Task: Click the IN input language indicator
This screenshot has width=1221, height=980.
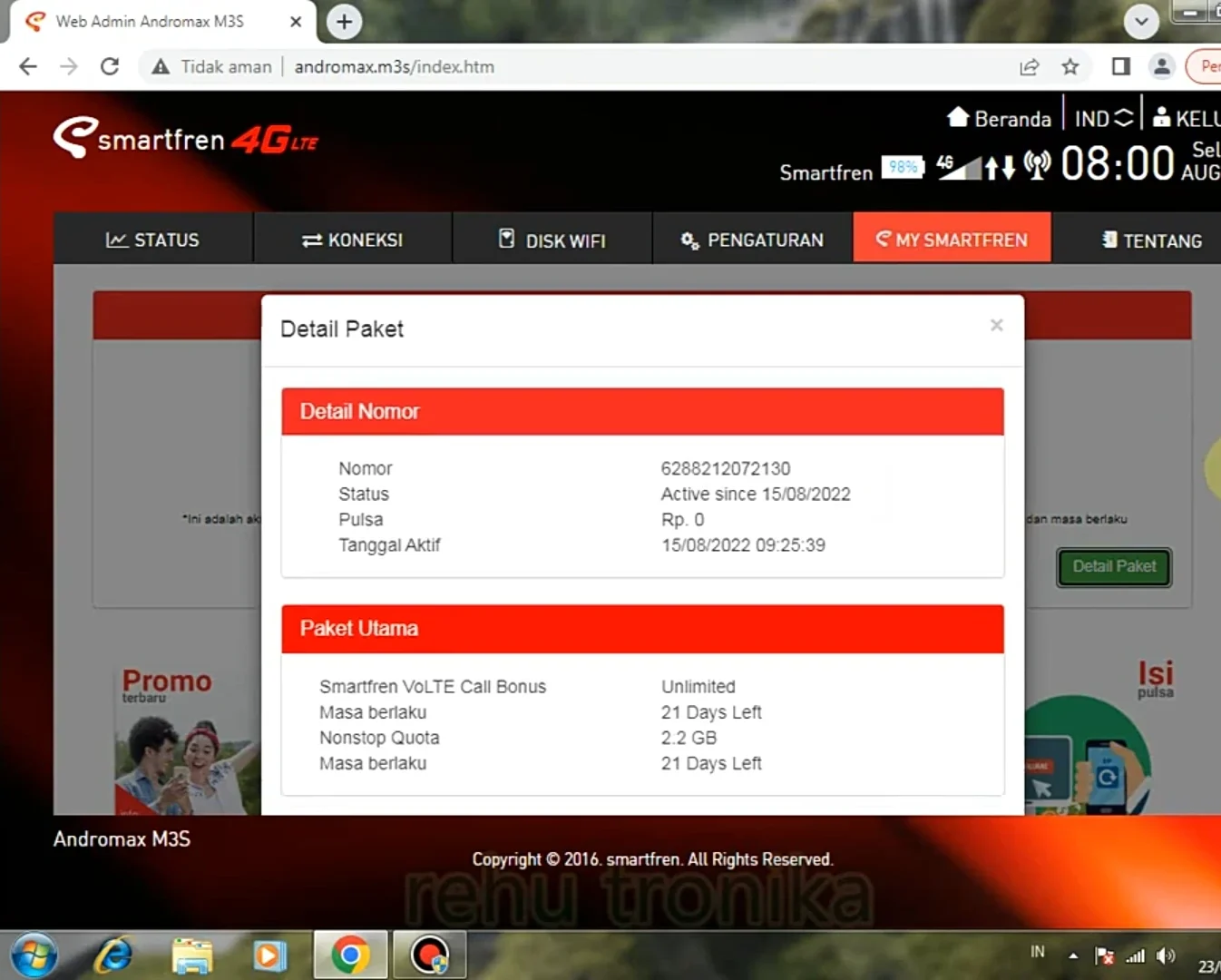Action: pos(1038,952)
